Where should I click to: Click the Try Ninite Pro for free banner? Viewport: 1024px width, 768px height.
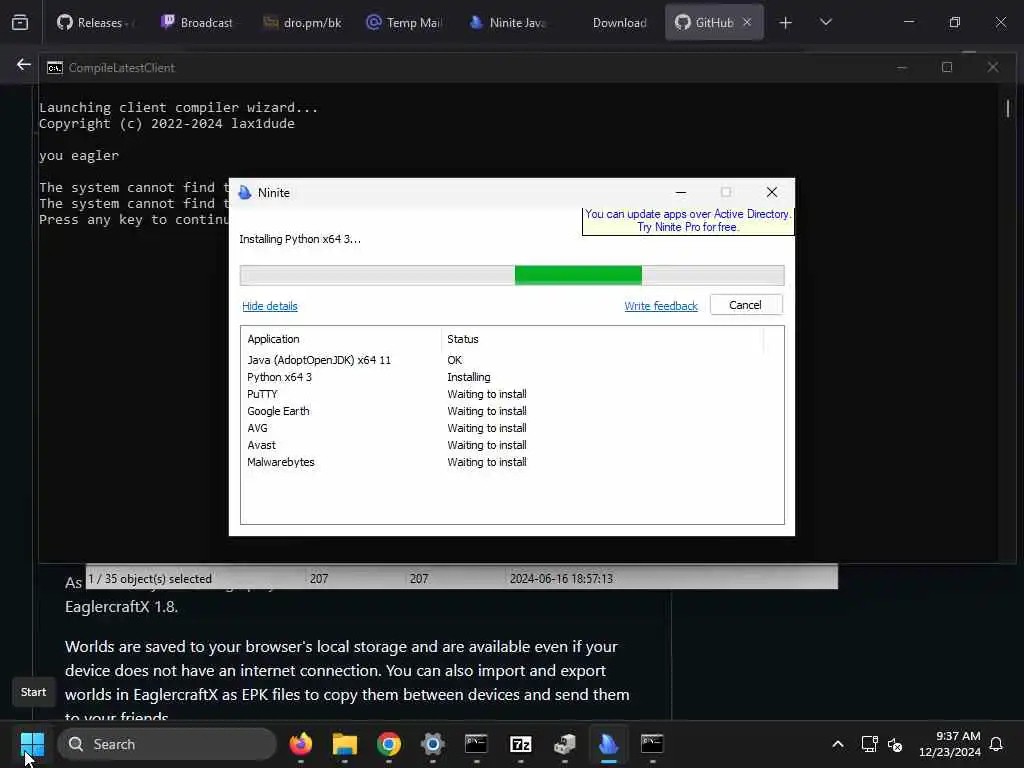[688, 221]
